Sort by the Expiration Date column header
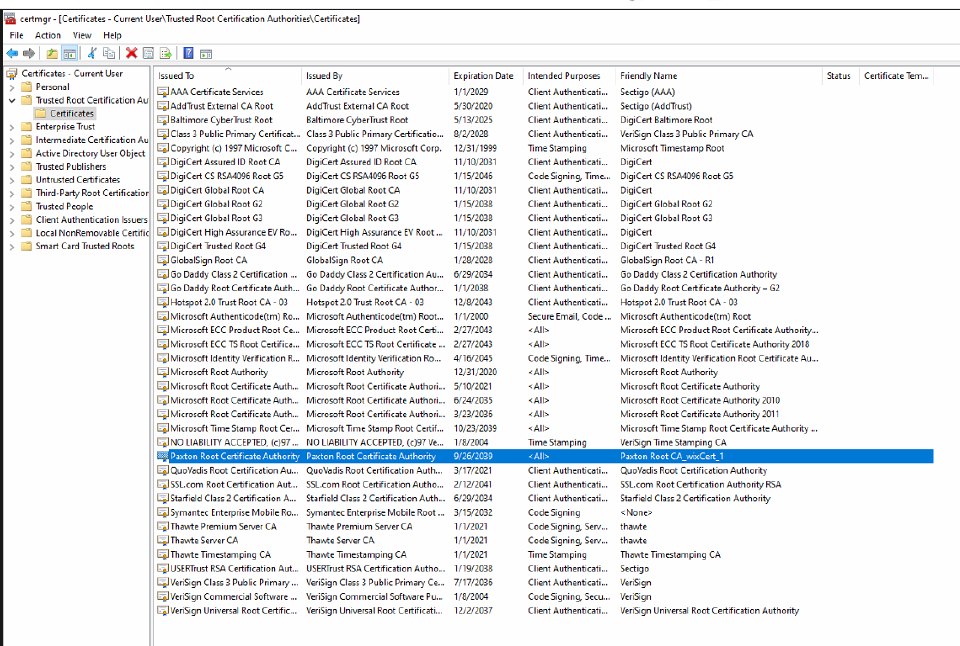The width and height of the screenshot is (960, 646). click(x=486, y=76)
